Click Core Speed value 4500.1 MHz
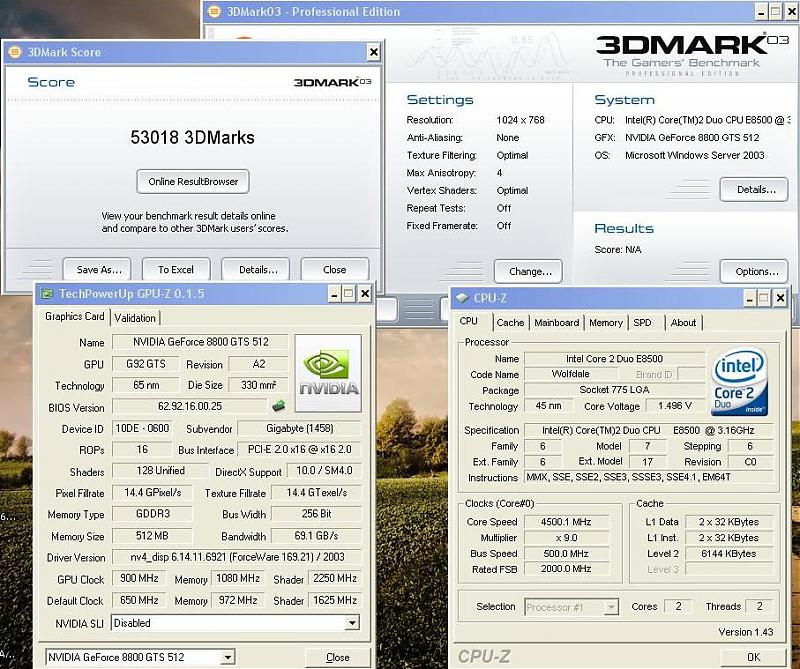This screenshot has width=800, height=669. pos(566,522)
